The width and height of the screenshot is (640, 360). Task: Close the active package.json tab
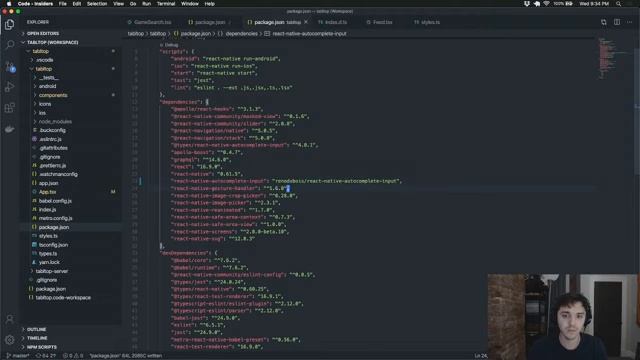click(306, 22)
